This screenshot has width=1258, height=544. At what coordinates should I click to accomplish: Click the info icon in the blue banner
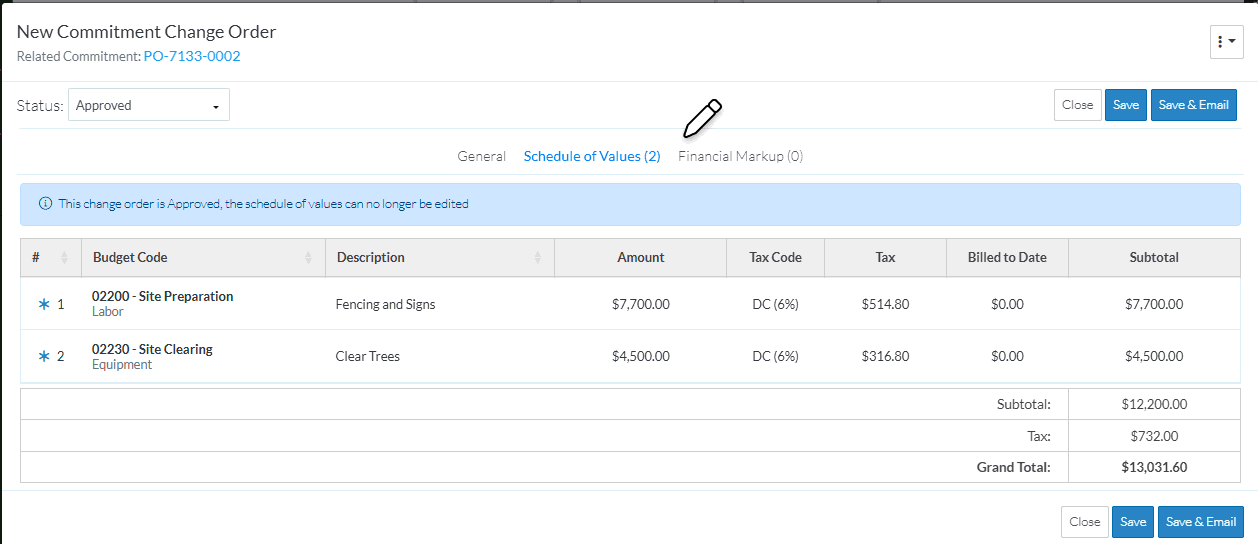coord(45,204)
